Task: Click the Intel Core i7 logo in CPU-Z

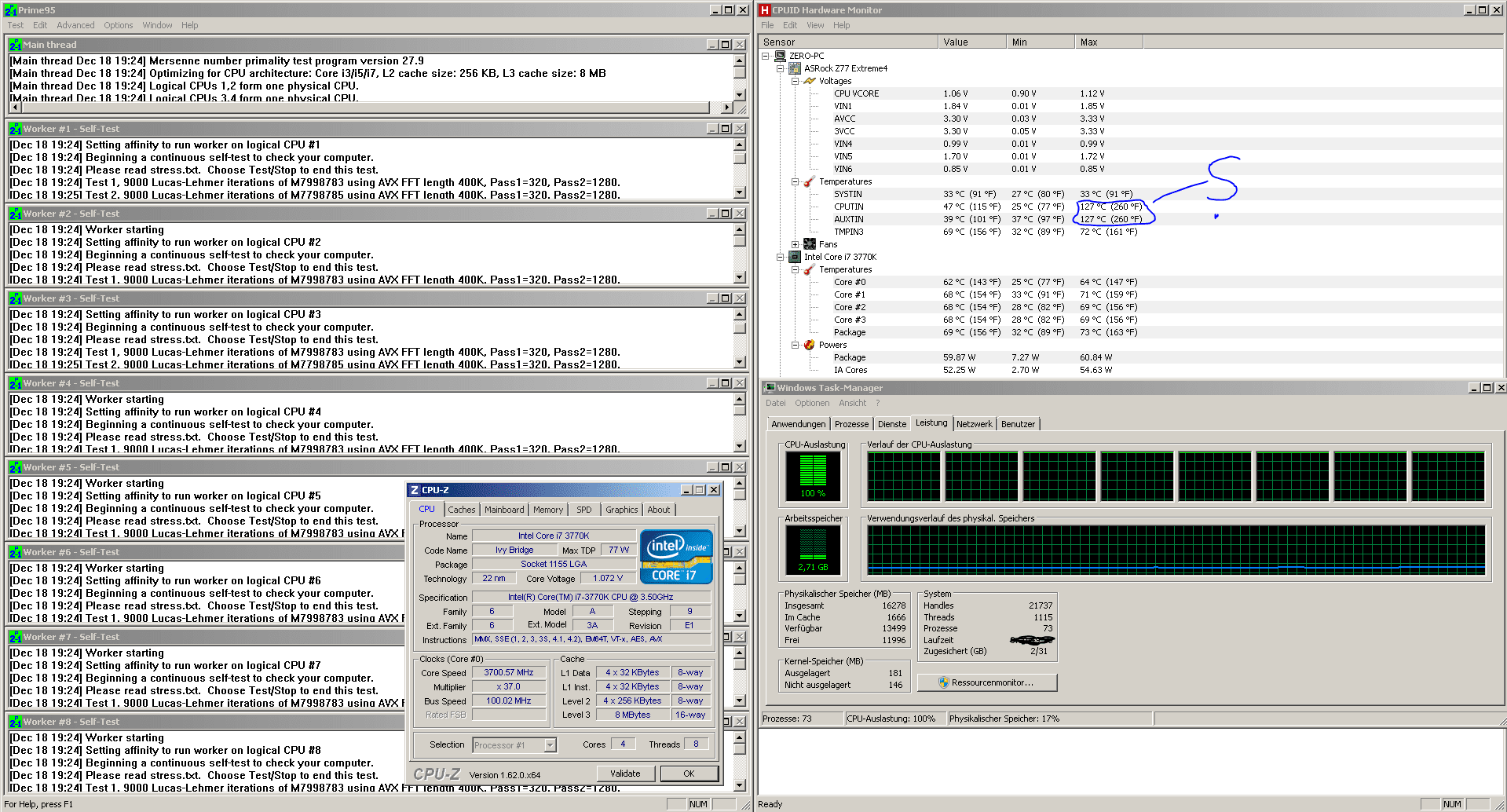Action: click(676, 557)
